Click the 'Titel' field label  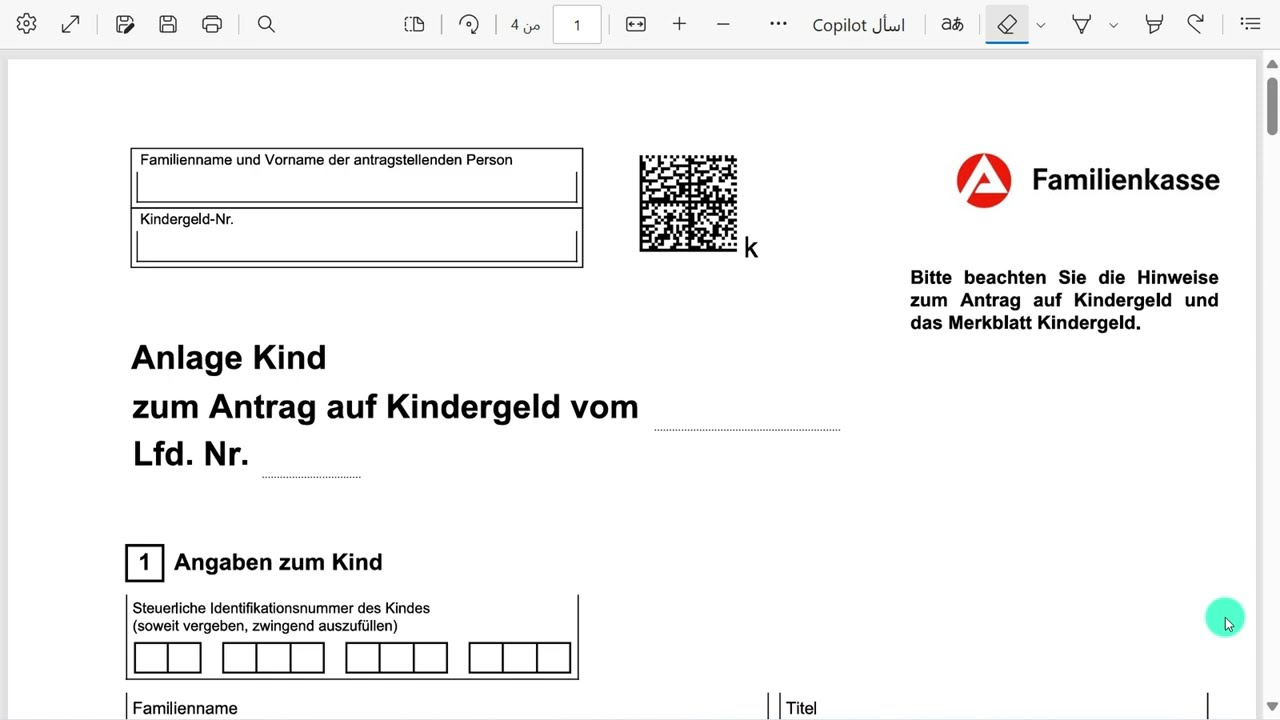tap(801, 708)
